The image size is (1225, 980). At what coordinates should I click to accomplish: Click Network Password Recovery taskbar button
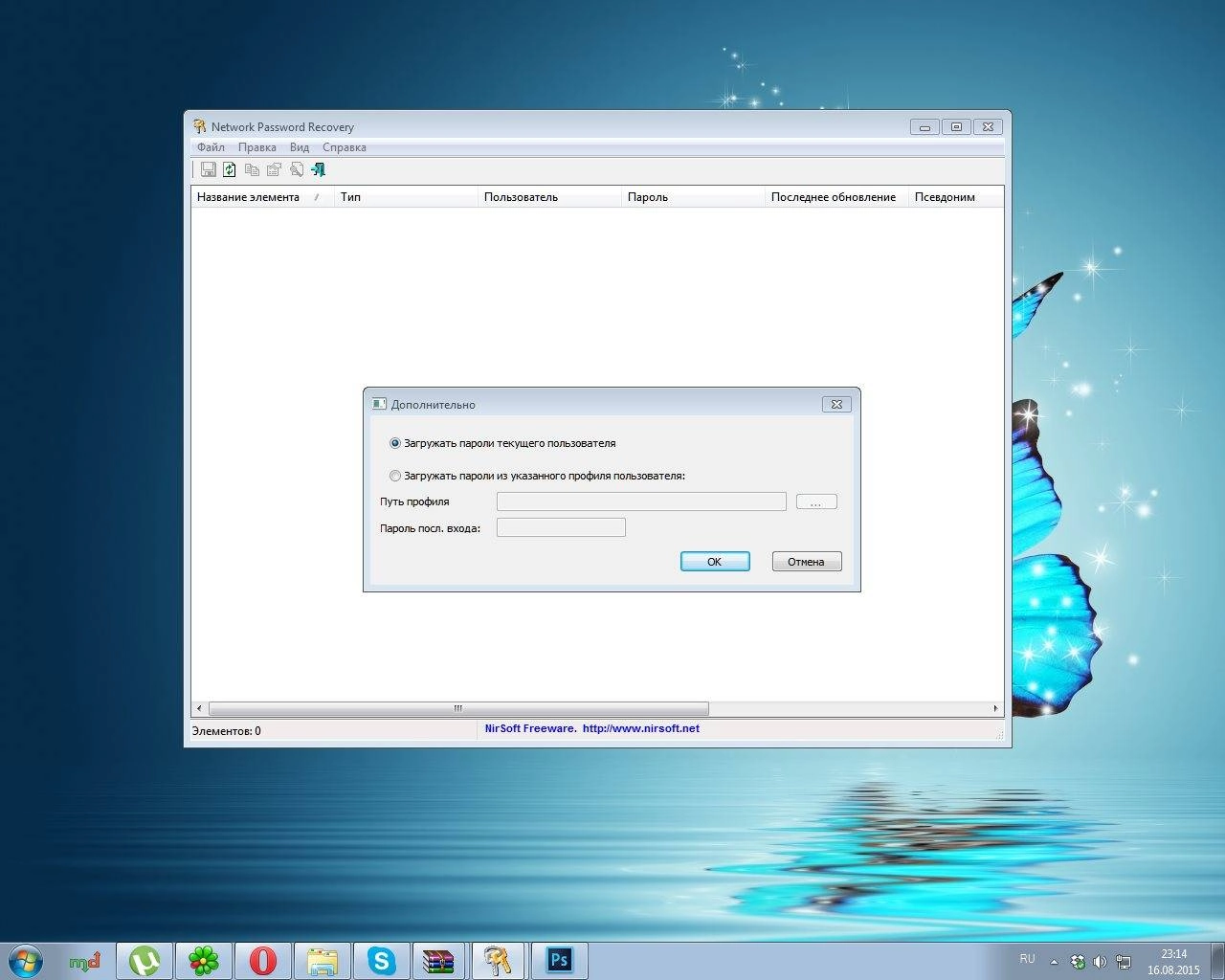pos(499,961)
